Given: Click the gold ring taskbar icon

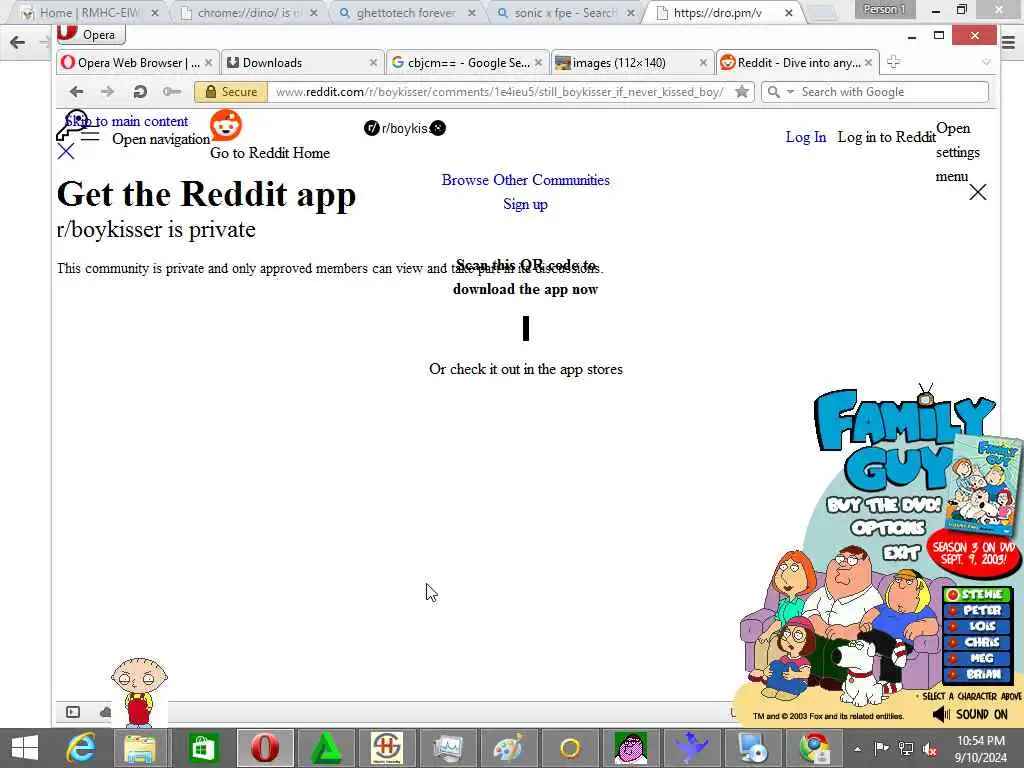Looking at the screenshot, I should (x=569, y=748).
